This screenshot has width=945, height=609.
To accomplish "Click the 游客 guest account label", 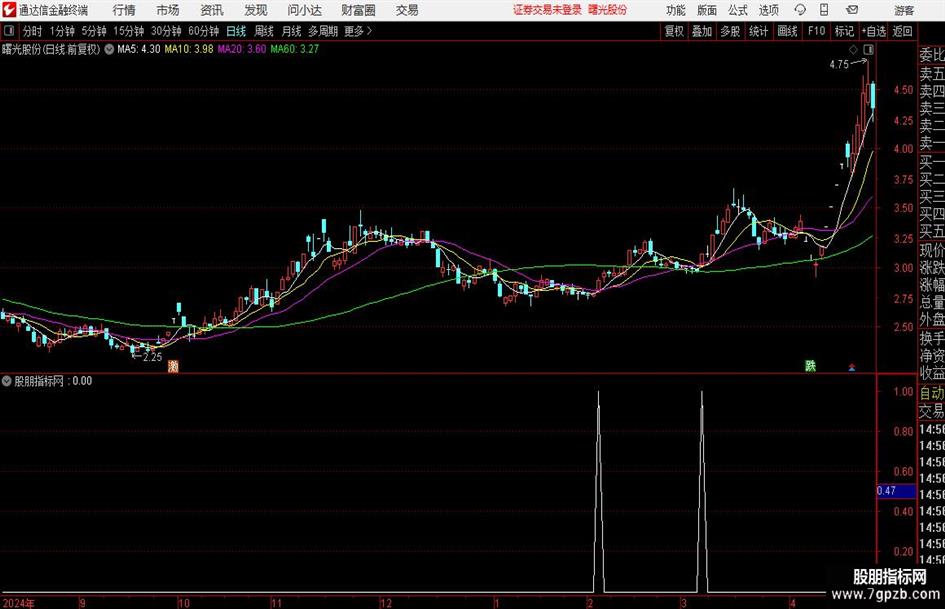I will click(x=904, y=10).
